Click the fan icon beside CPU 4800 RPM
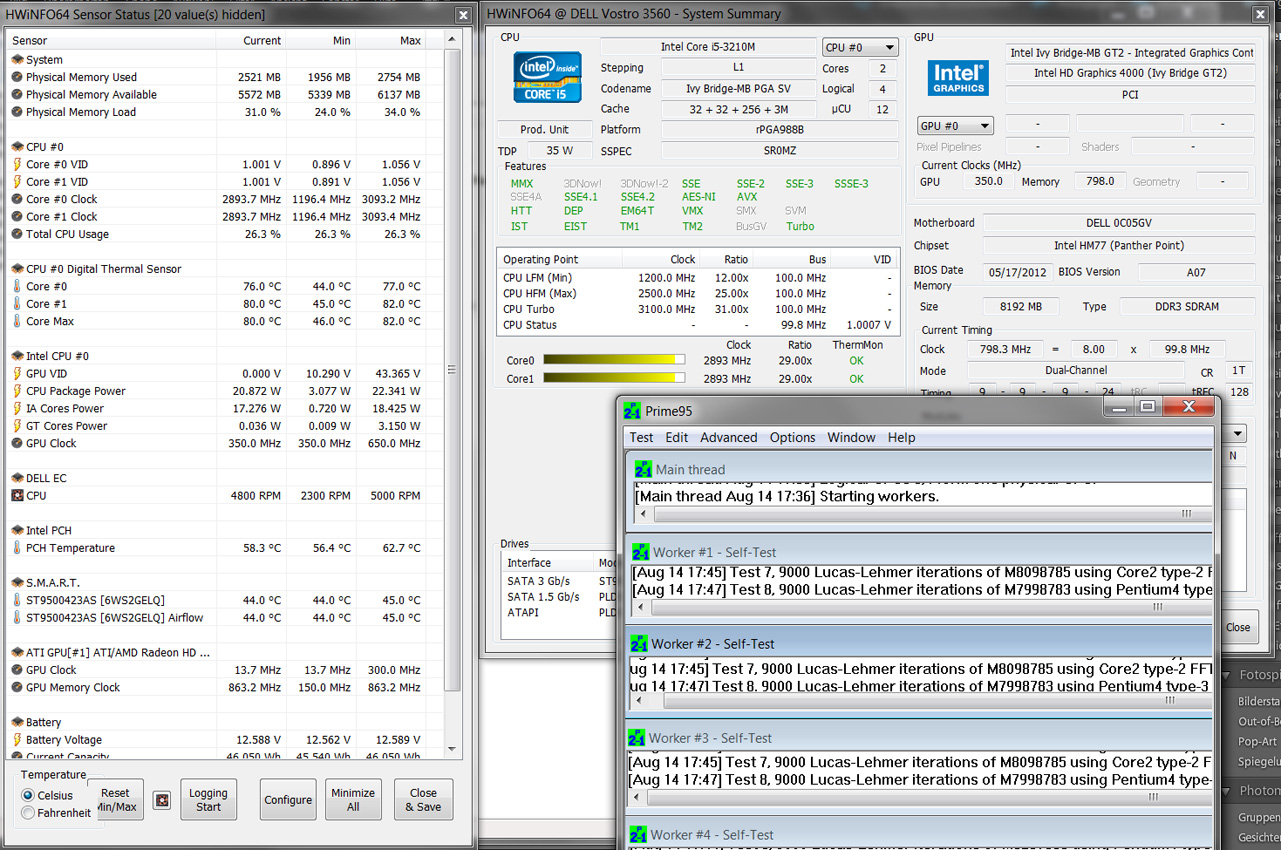The height and width of the screenshot is (850, 1281). point(17,495)
